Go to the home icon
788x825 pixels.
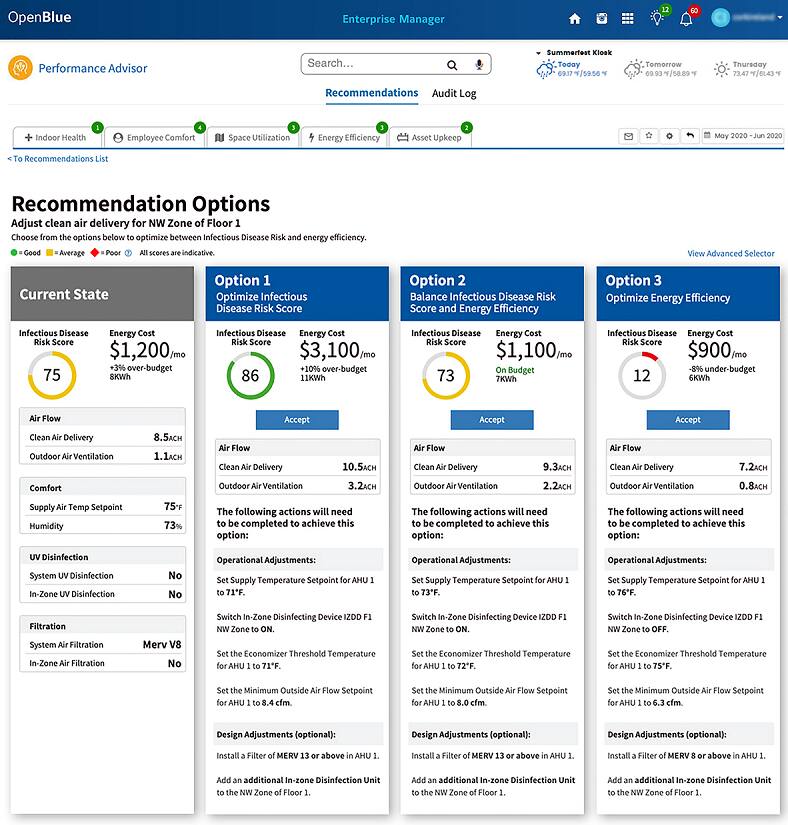(574, 19)
